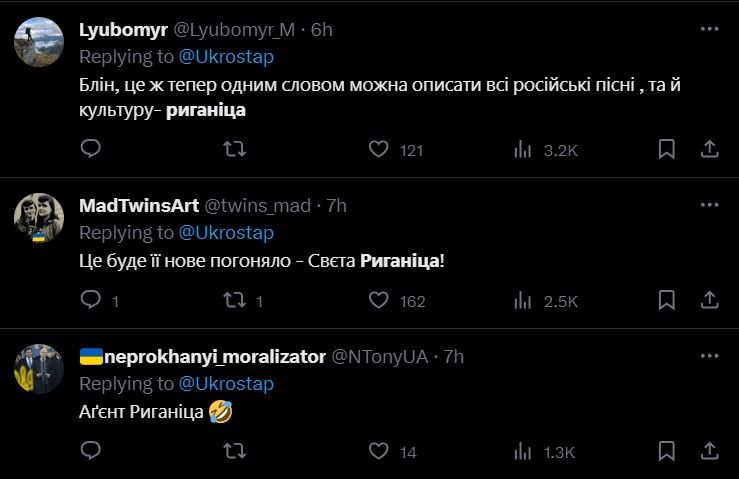Like Lyubomyr's tweet with 121 likes
This screenshot has width=739, height=479.
(379, 149)
